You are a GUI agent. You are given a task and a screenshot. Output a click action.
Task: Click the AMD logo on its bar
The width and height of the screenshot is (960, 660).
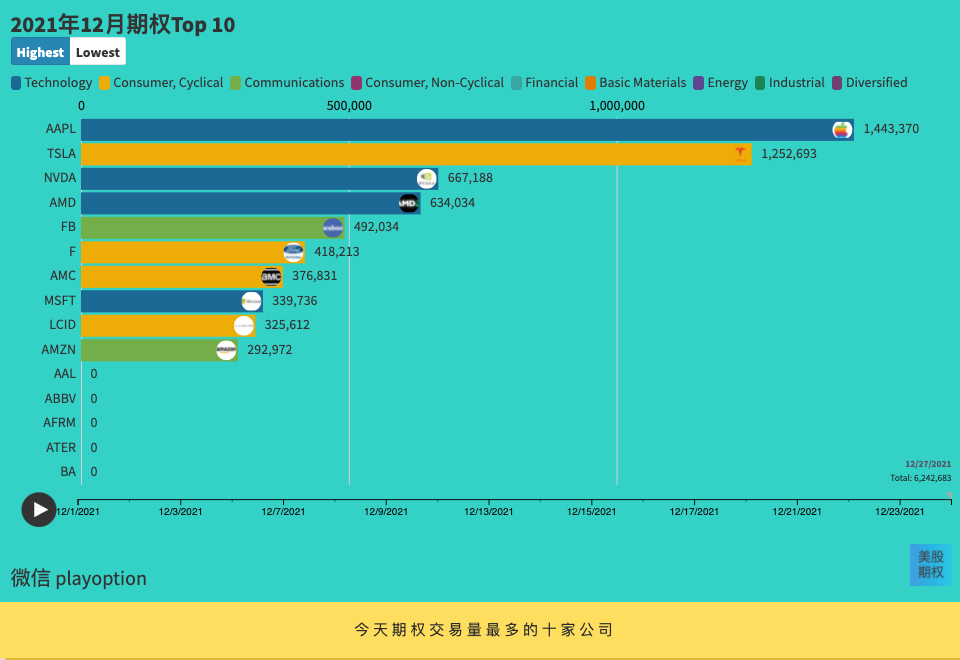click(x=408, y=203)
